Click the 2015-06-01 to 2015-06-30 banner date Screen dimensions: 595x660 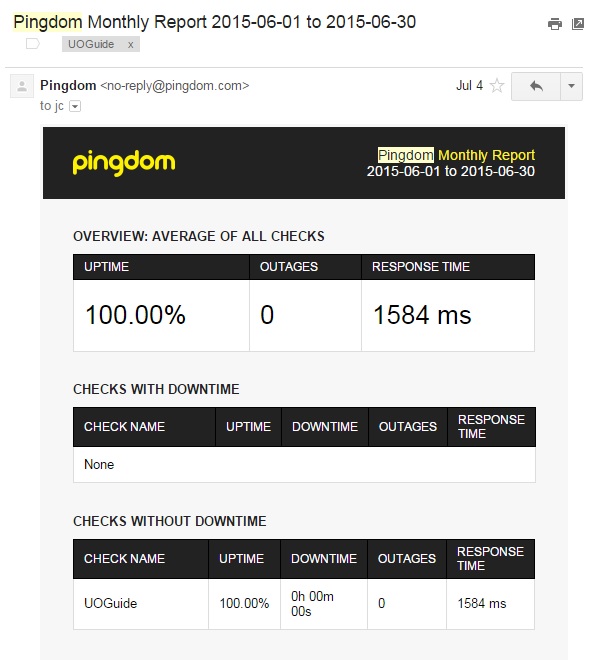(x=451, y=171)
